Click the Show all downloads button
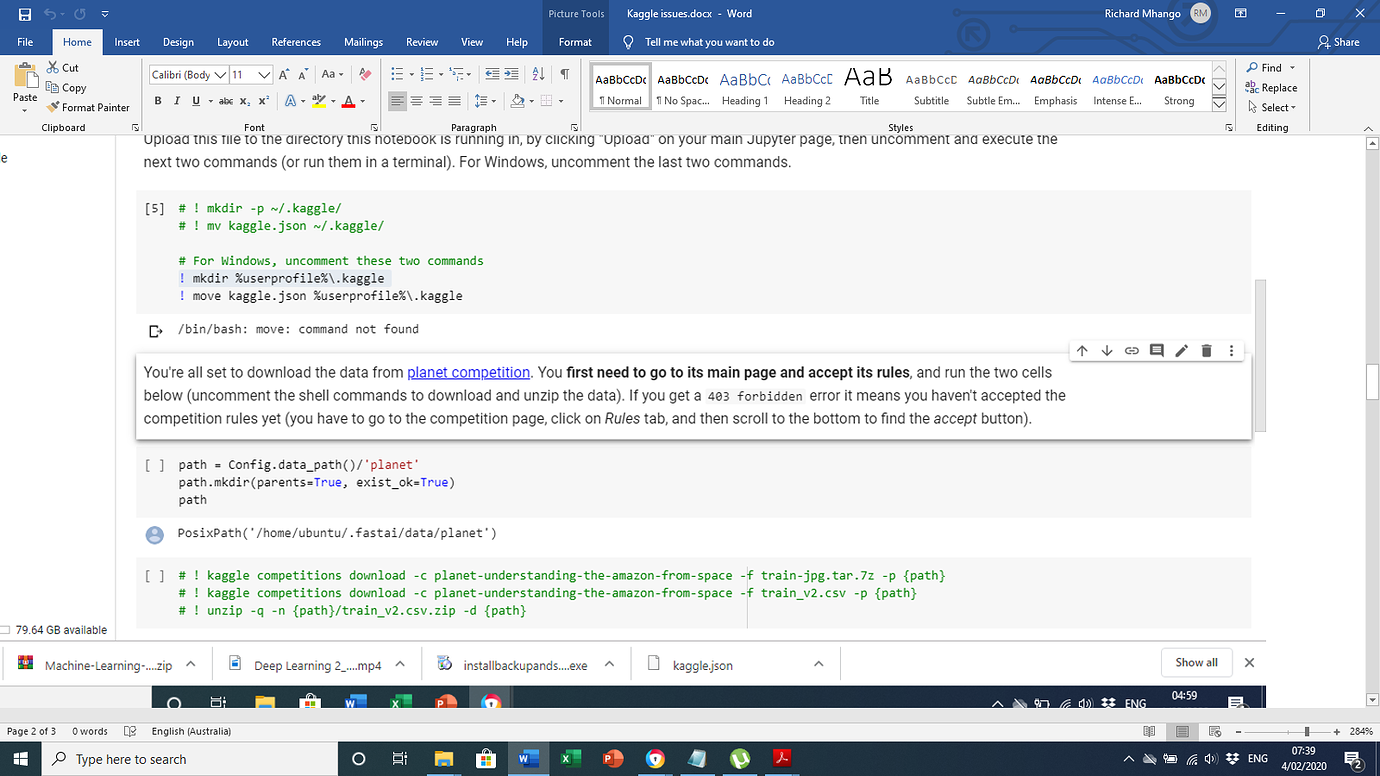Image resolution: width=1380 pixels, height=776 pixels. pos(1196,662)
